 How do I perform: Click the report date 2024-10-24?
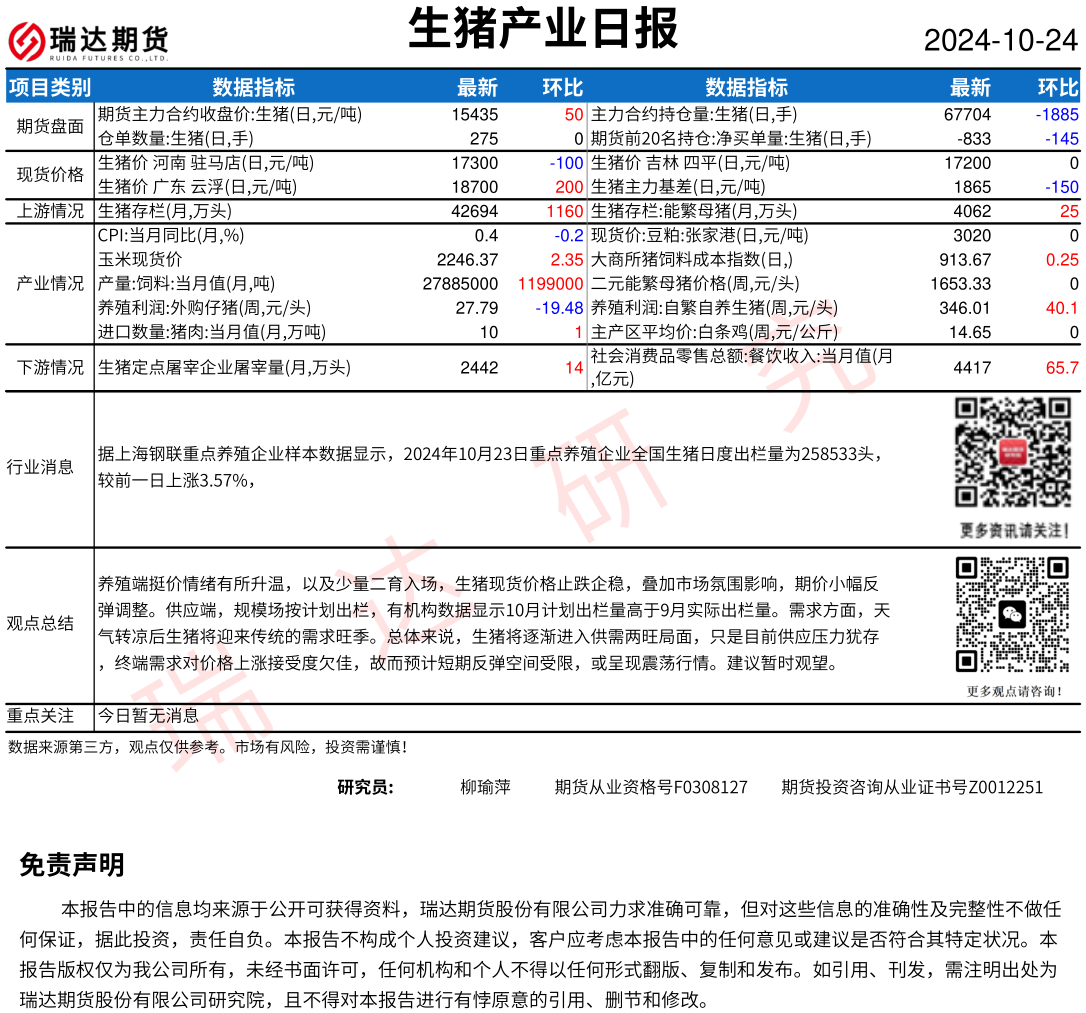[x=1000, y=40]
